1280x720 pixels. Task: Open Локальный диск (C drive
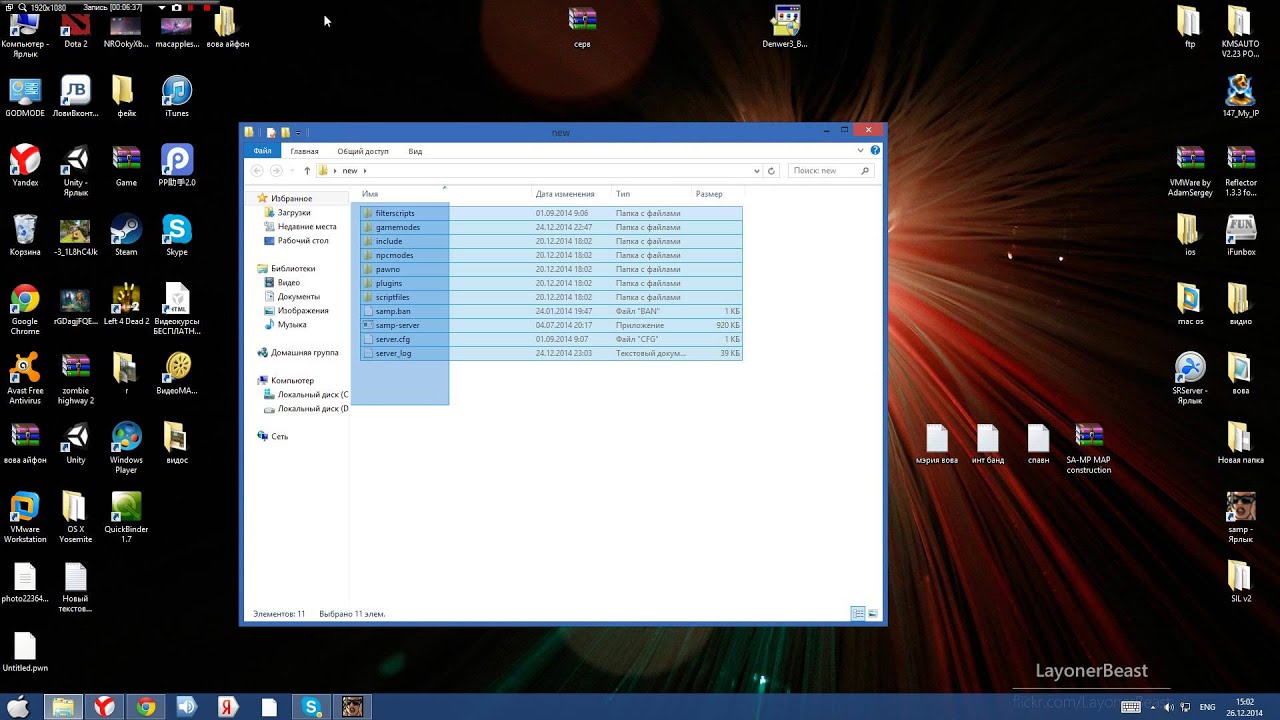(306, 394)
